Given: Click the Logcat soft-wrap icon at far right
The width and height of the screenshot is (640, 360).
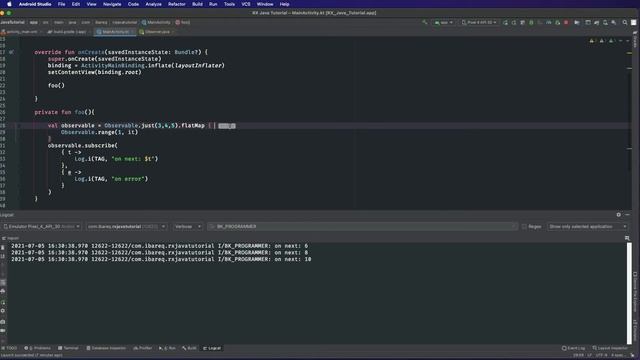Looking at the screenshot, I should point(627,238).
